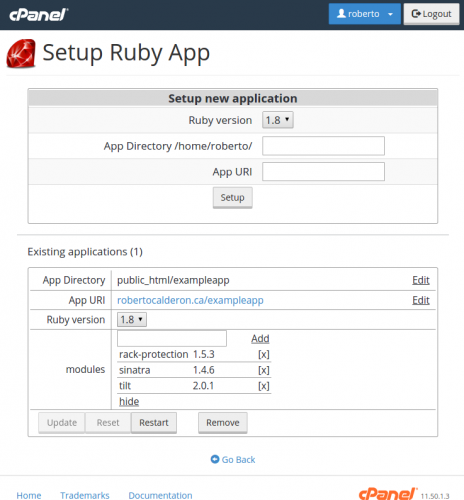Click the 11.50.1.3 version number
Screen dimensions: 464x500
pos(435,496)
